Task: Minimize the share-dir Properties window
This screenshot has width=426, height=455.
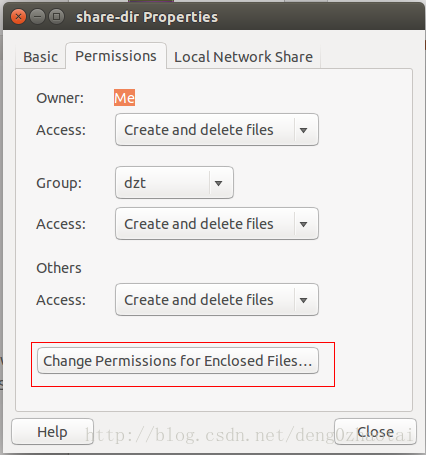Action: point(37,16)
